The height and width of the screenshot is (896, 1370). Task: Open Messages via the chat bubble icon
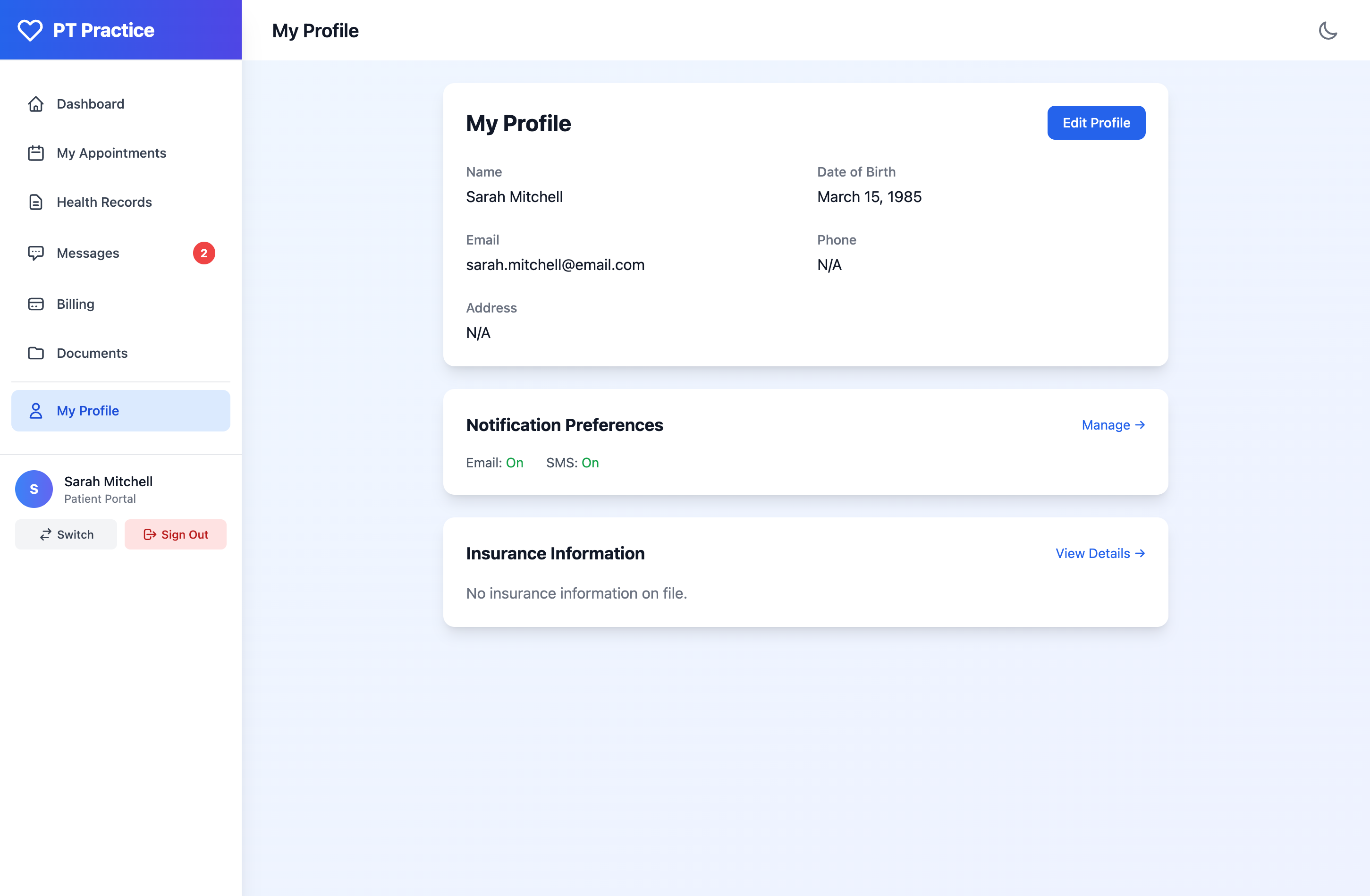coord(36,253)
